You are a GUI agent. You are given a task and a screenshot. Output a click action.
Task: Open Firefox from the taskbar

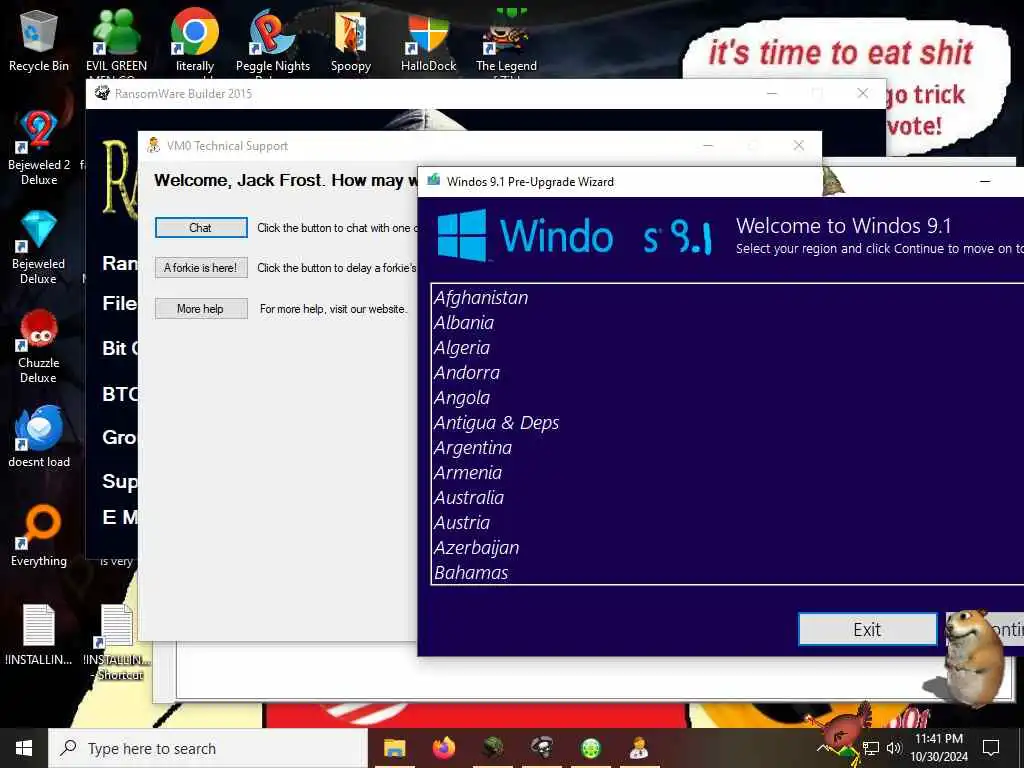[x=443, y=748]
